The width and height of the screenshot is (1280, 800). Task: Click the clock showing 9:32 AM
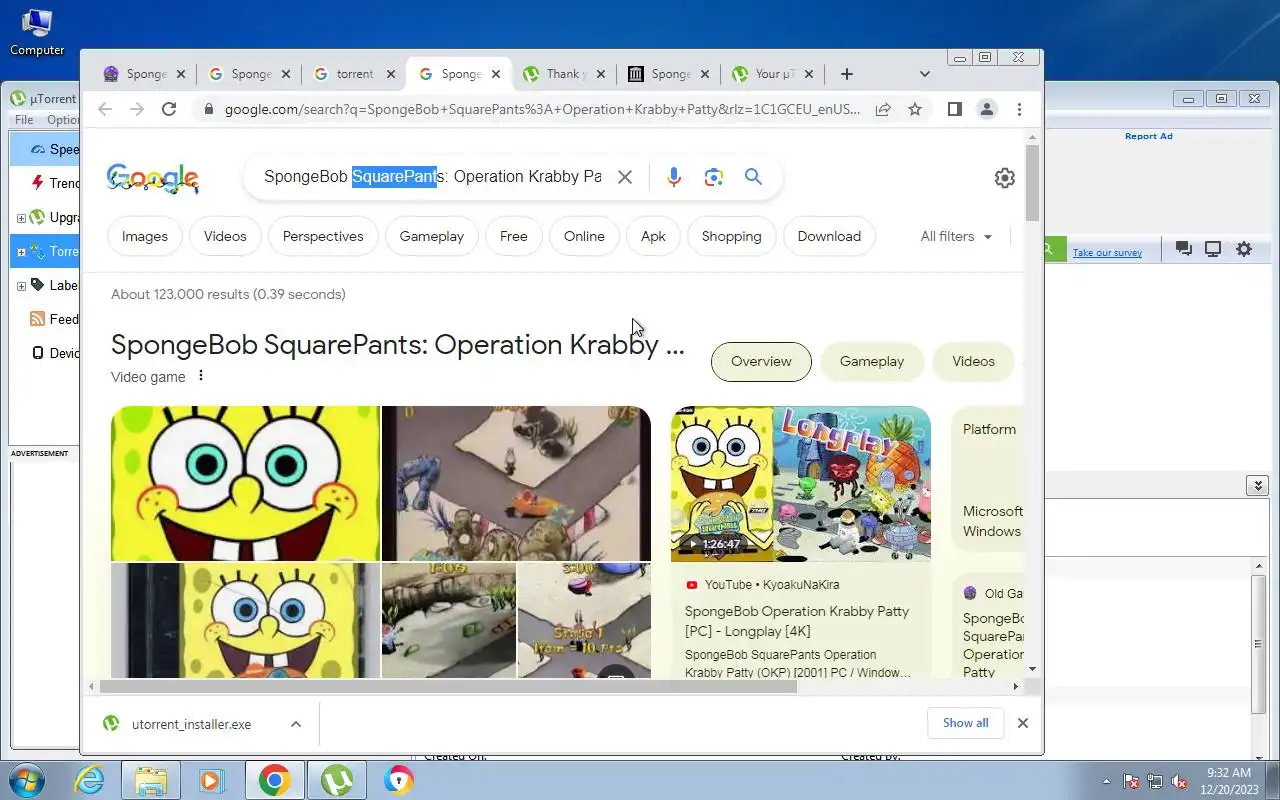tap(1229, 773)
